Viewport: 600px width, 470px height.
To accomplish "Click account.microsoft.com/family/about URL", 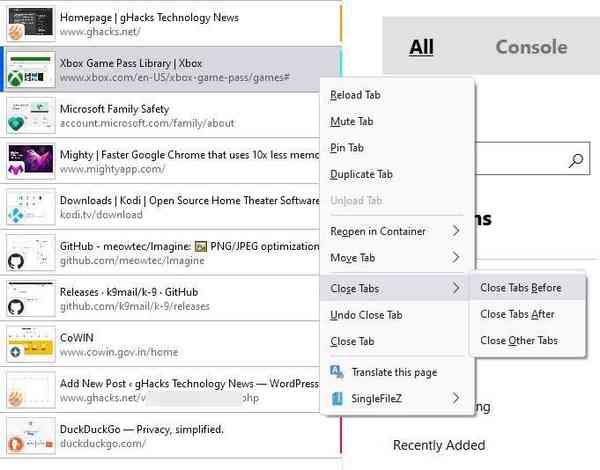I will [147, 123].
